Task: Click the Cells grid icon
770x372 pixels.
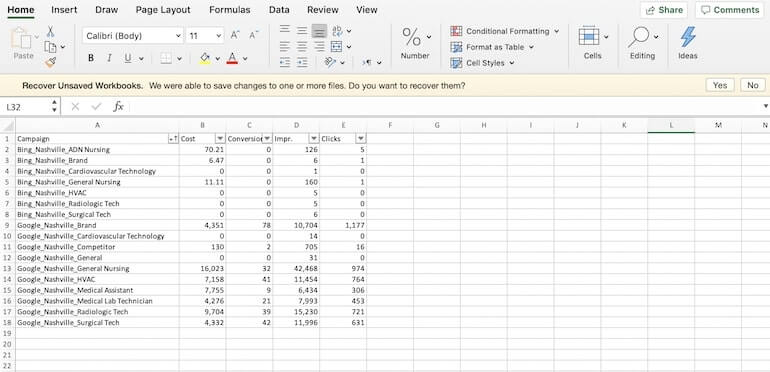Action: tap(589, 37)
